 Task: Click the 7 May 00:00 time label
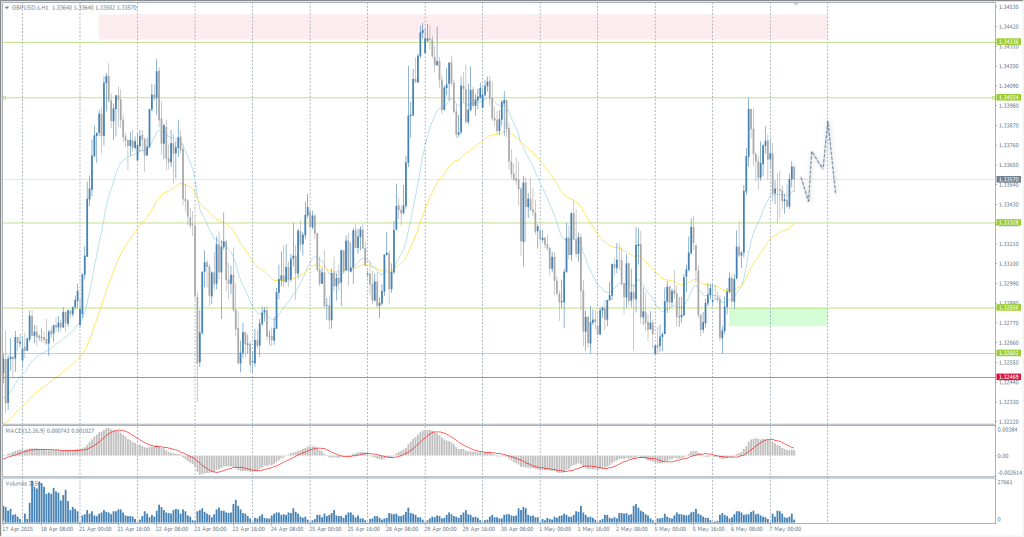787,529
